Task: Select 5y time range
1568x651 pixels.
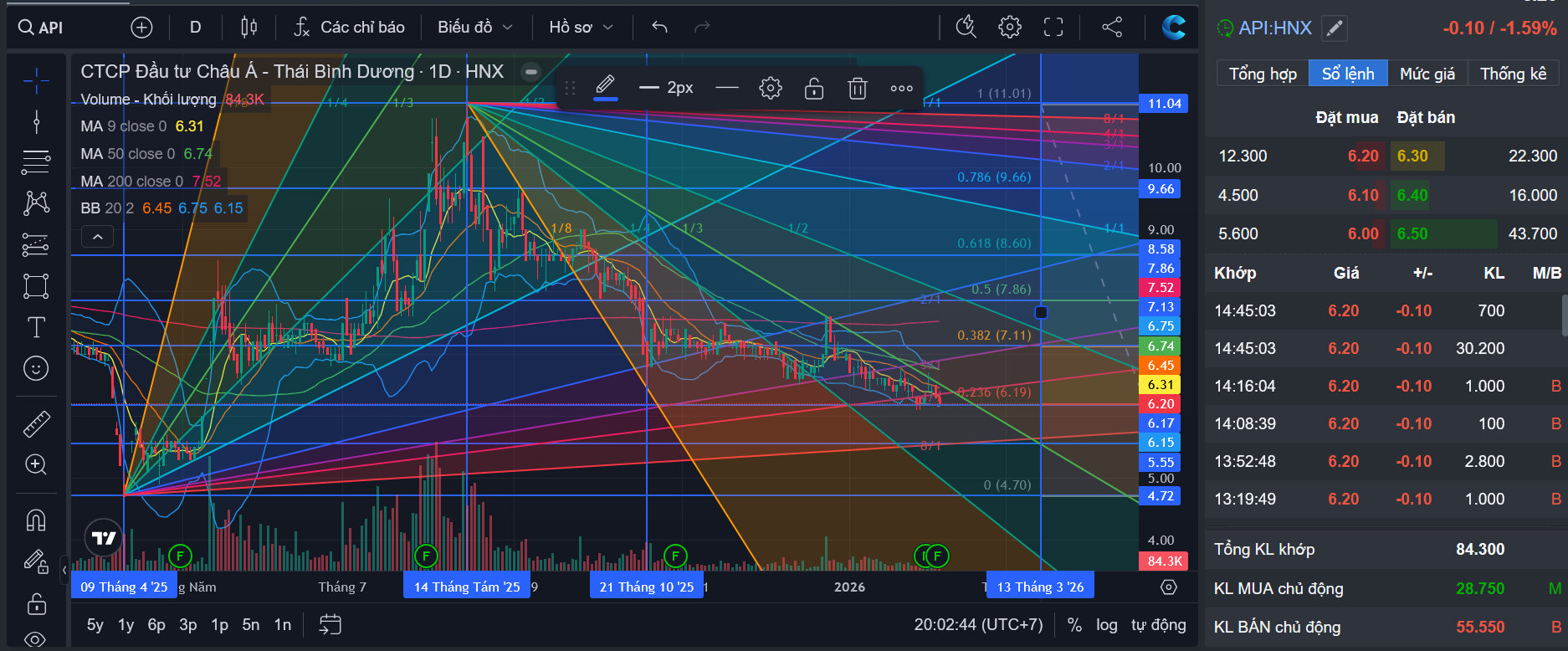Action: (95, 625)
